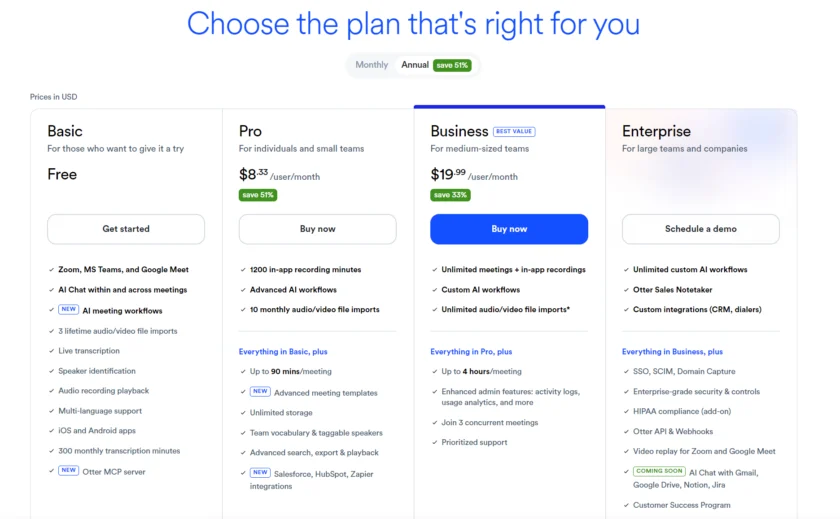The height and width of the screenshot is (519, 840).
Task: Click the COMING SOON badge in Enterprise
Action: pyautogui.click(x=659, y=471)
